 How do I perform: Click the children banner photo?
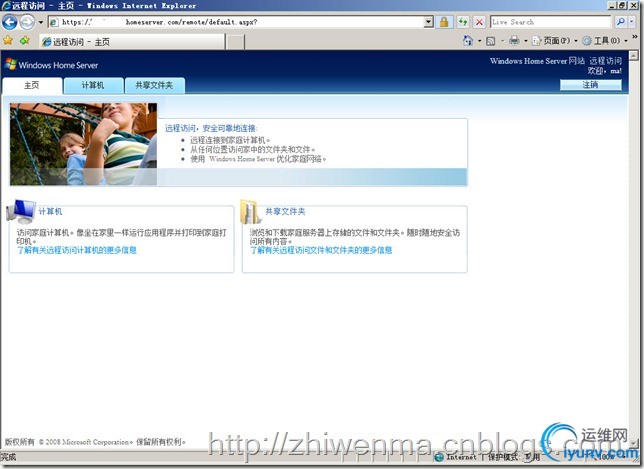83,144
